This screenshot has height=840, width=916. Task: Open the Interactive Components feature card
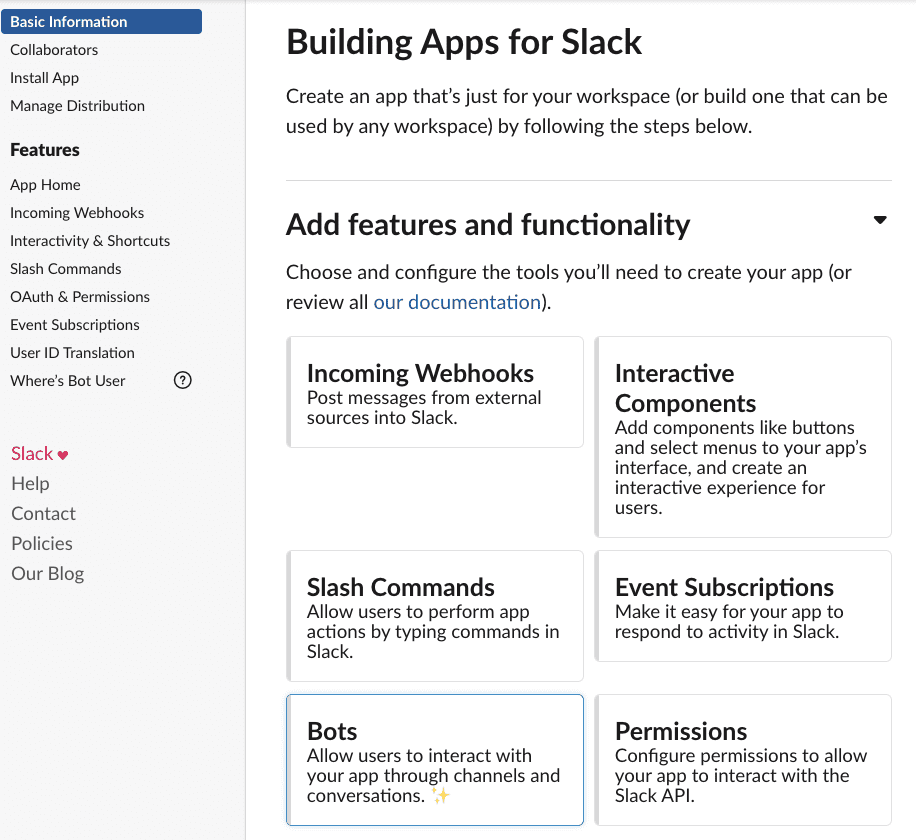742,437
